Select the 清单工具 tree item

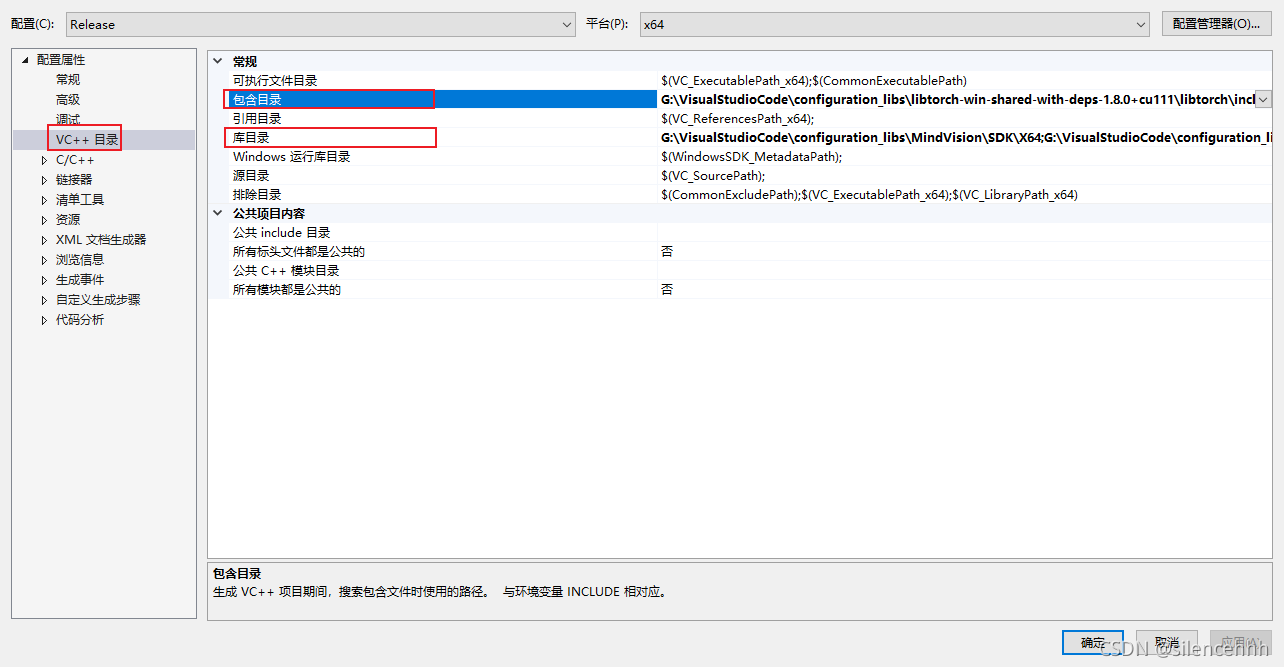click(80, 200)
